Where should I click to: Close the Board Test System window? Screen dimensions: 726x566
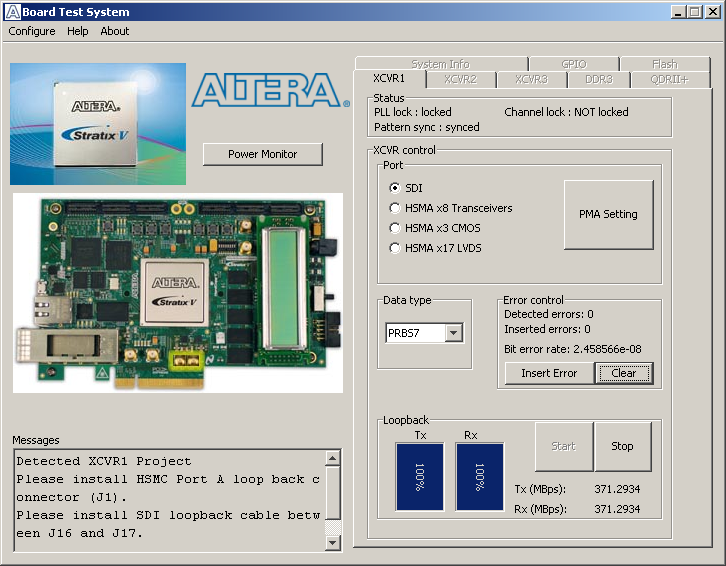(712, 12)
